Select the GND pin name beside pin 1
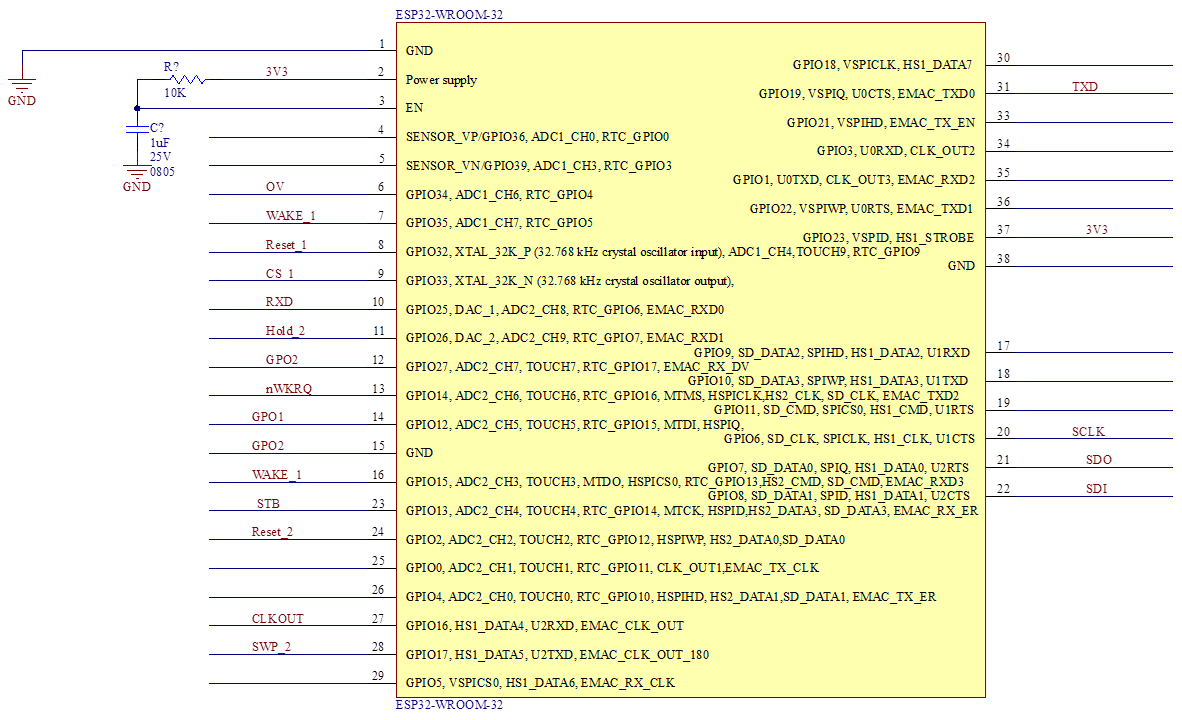The image size is (1182, 720). [x=419, y=51]
